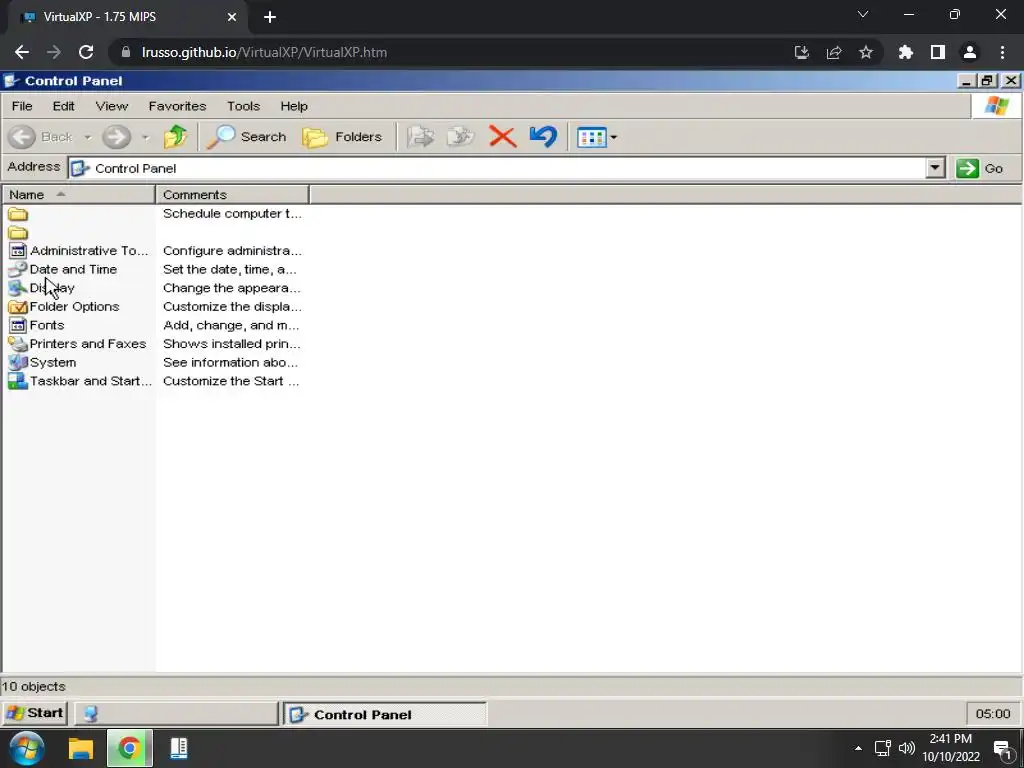Click the Back arrow in Control Panel toolbar
The width and height of the screenshot is (1024, 768).
[x=22, y=137]
